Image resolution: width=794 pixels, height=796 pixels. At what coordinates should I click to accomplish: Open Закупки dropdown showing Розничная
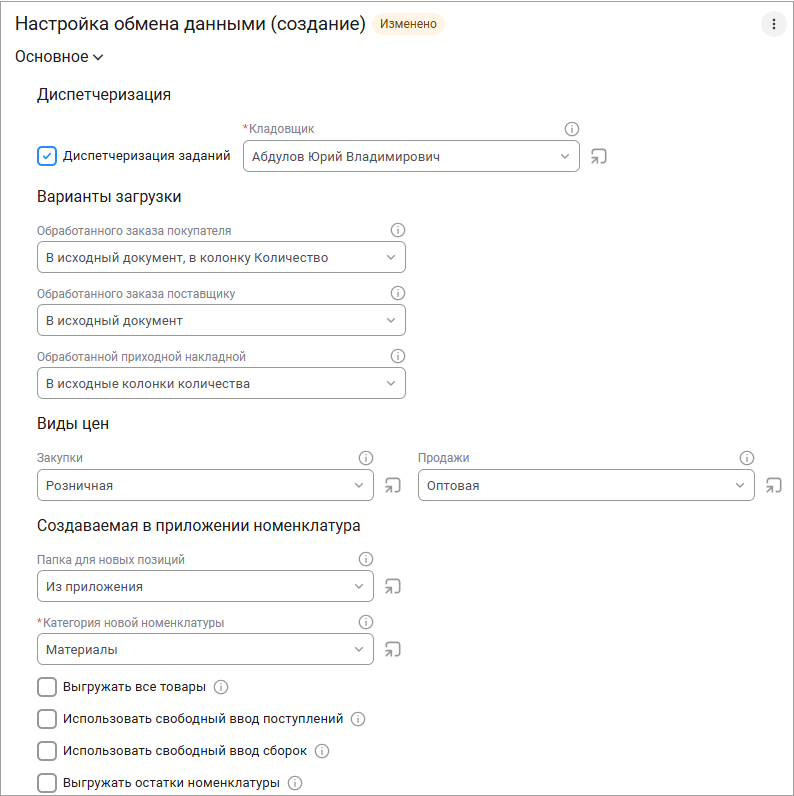pyautogui.click(x=205, y=485)
